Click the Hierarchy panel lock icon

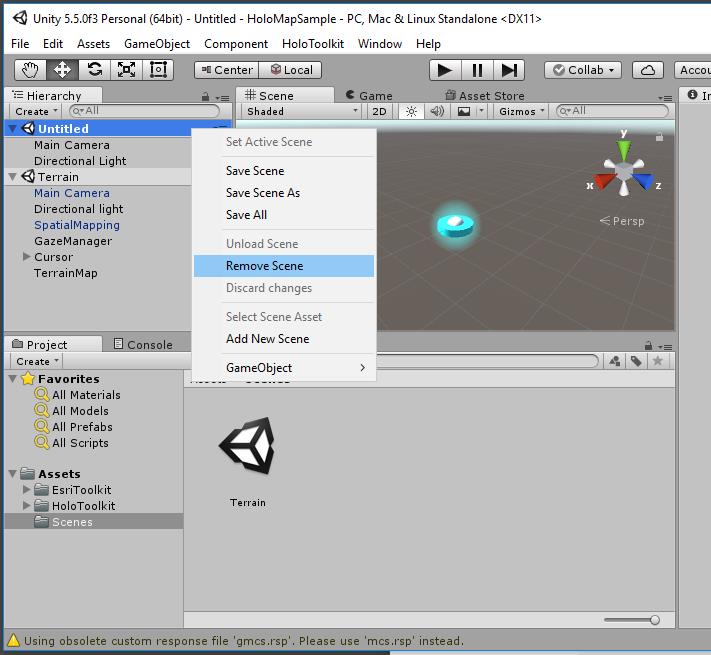(x=205, y=97)
